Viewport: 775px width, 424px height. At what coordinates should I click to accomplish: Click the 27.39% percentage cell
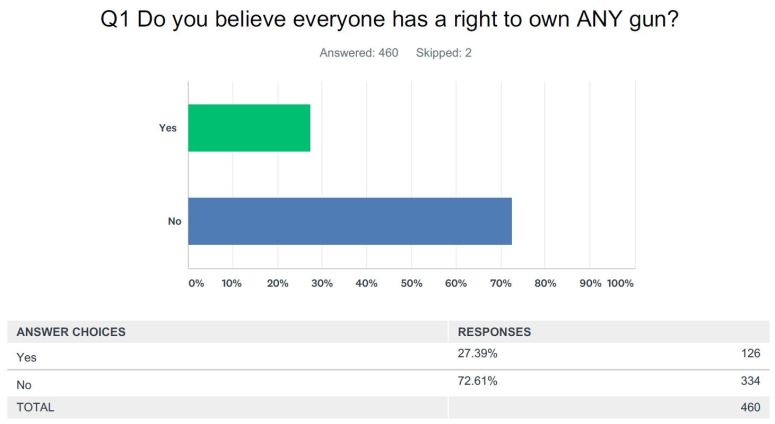pyautogui.click(x=477, y=354)
